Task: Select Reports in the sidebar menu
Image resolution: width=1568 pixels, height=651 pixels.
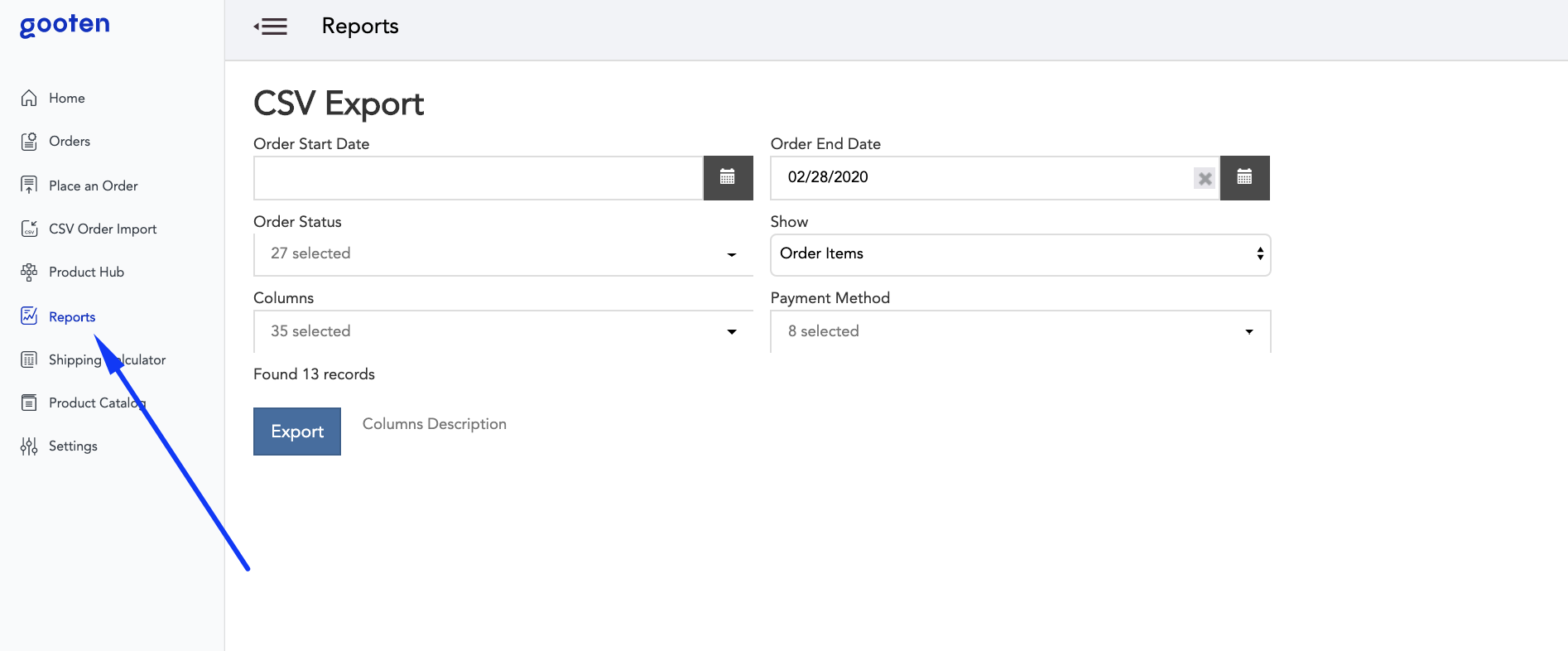Action: pyautogui.click(x=72, y=316)
